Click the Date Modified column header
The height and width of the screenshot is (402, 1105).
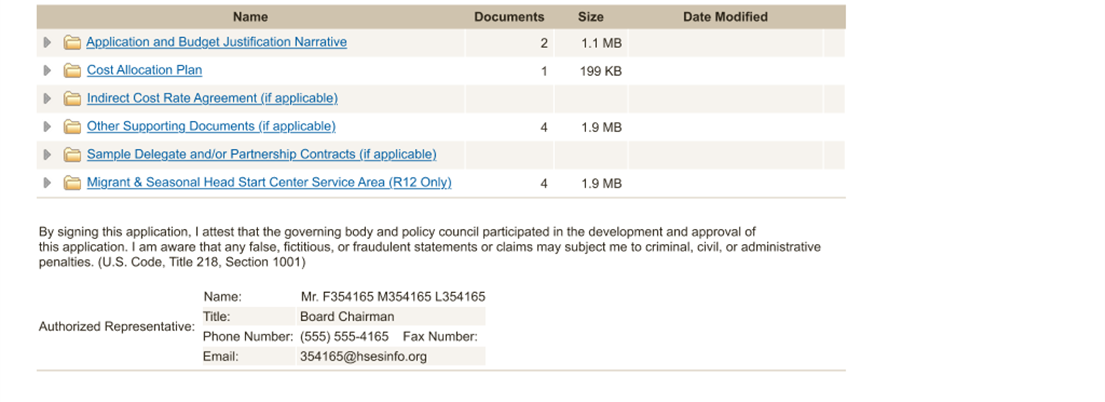(725, 17)
